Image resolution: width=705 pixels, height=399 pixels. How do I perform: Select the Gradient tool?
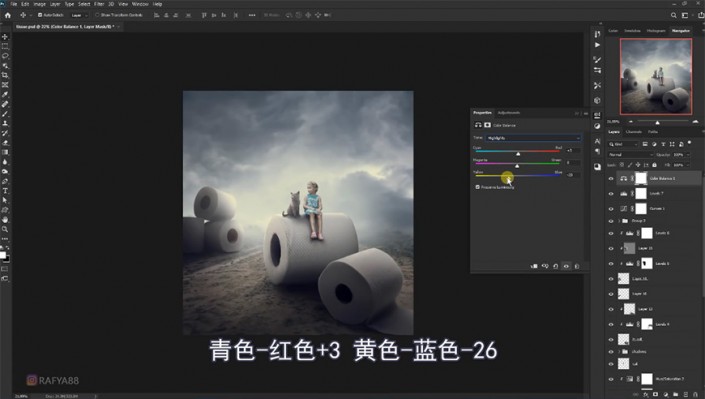(x=5, y=152)
